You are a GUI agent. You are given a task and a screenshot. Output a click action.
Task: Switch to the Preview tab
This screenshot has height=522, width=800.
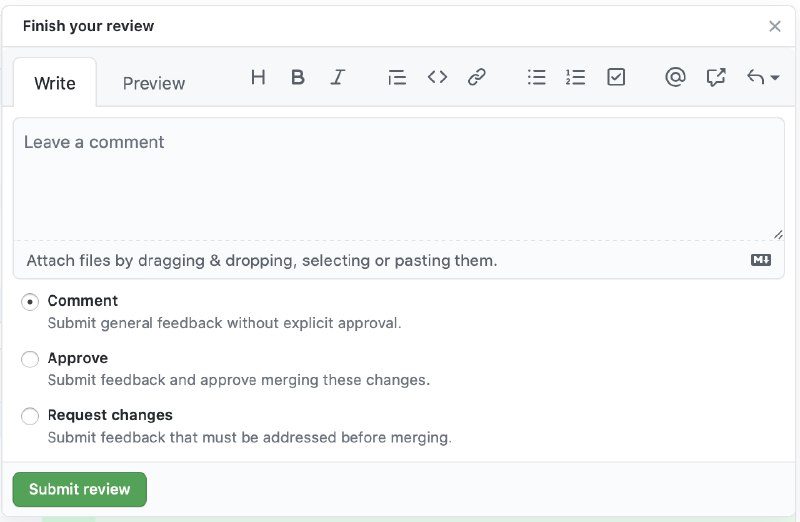pos(154,83)
